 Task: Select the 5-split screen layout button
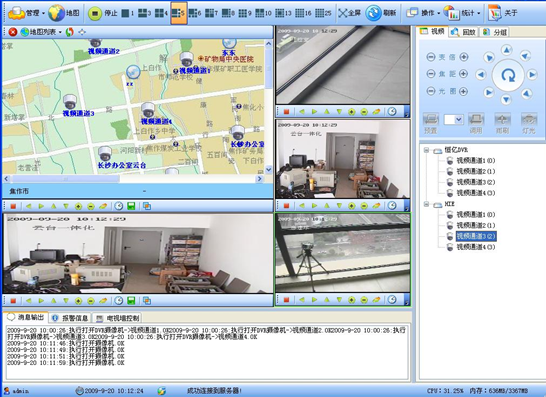point(179,13)
